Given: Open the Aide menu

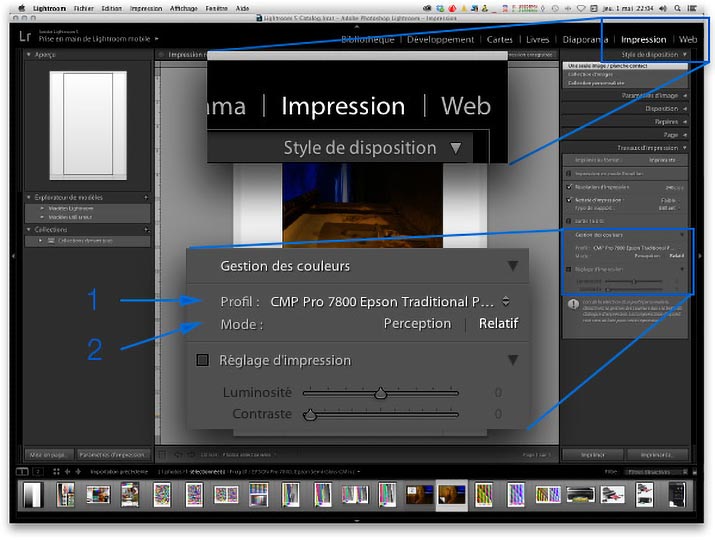Looking at the screenshot, I should coord(243,8).
